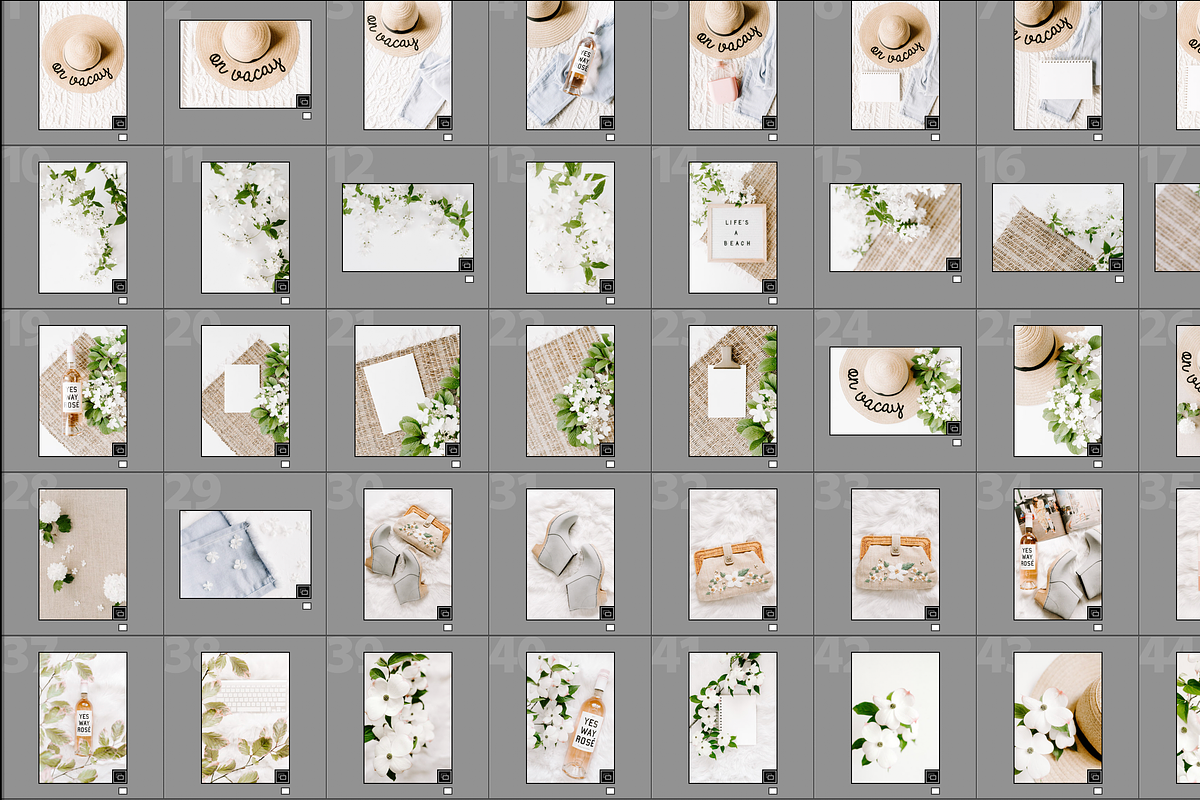Click the badge icon on thumbnail 13

[x=607, y=285]
